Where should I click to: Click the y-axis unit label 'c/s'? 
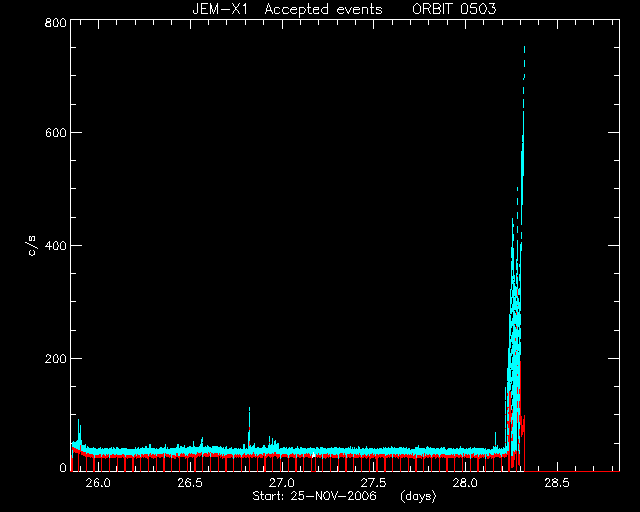tap(32, 246)
